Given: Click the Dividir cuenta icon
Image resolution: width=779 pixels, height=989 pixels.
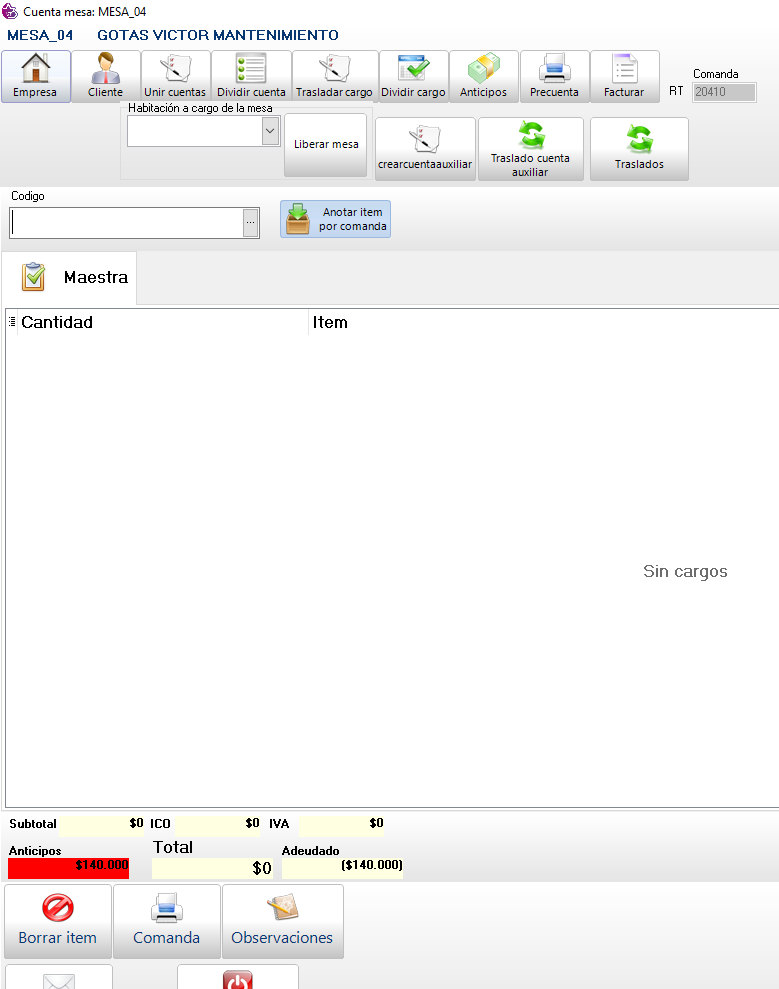Looking at the screenshot, I should 251,69.
